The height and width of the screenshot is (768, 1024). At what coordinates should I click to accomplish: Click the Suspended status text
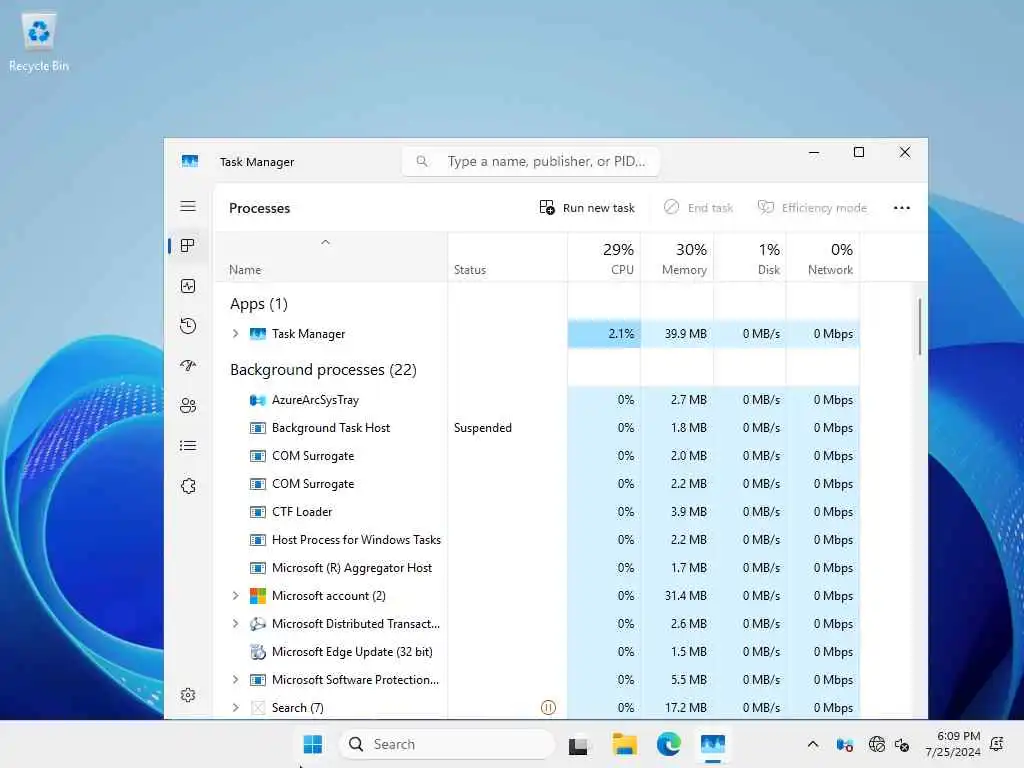tap(483, 428)
